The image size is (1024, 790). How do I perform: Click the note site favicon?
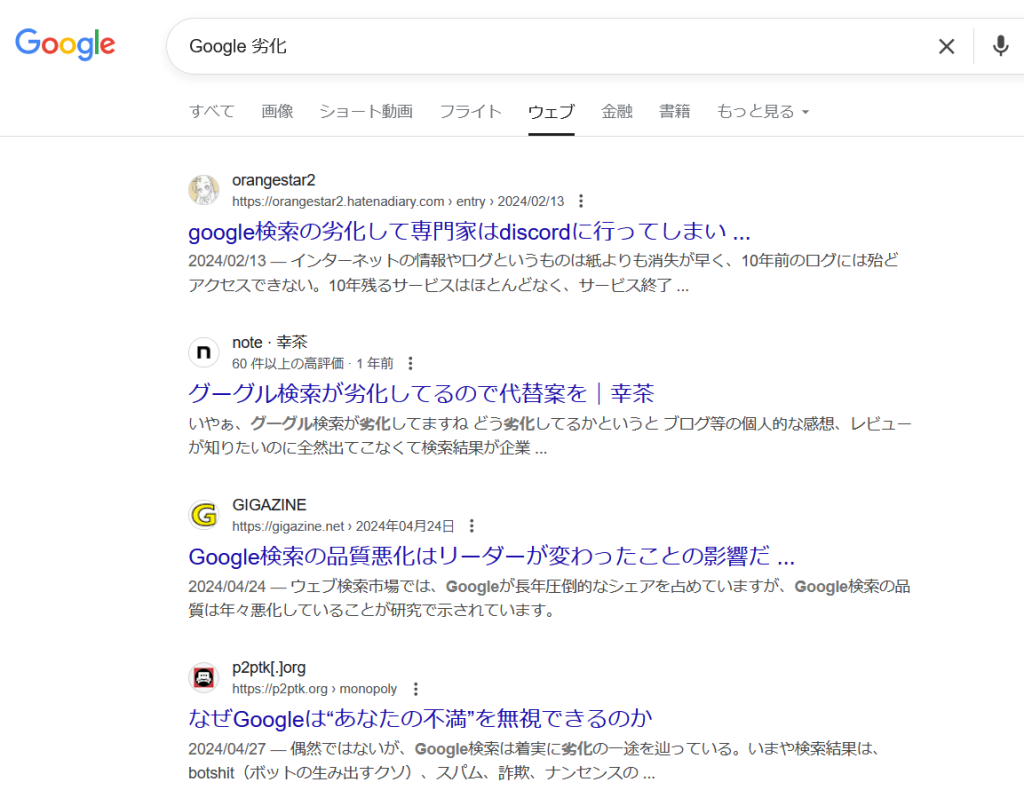(x=204, y=353)
